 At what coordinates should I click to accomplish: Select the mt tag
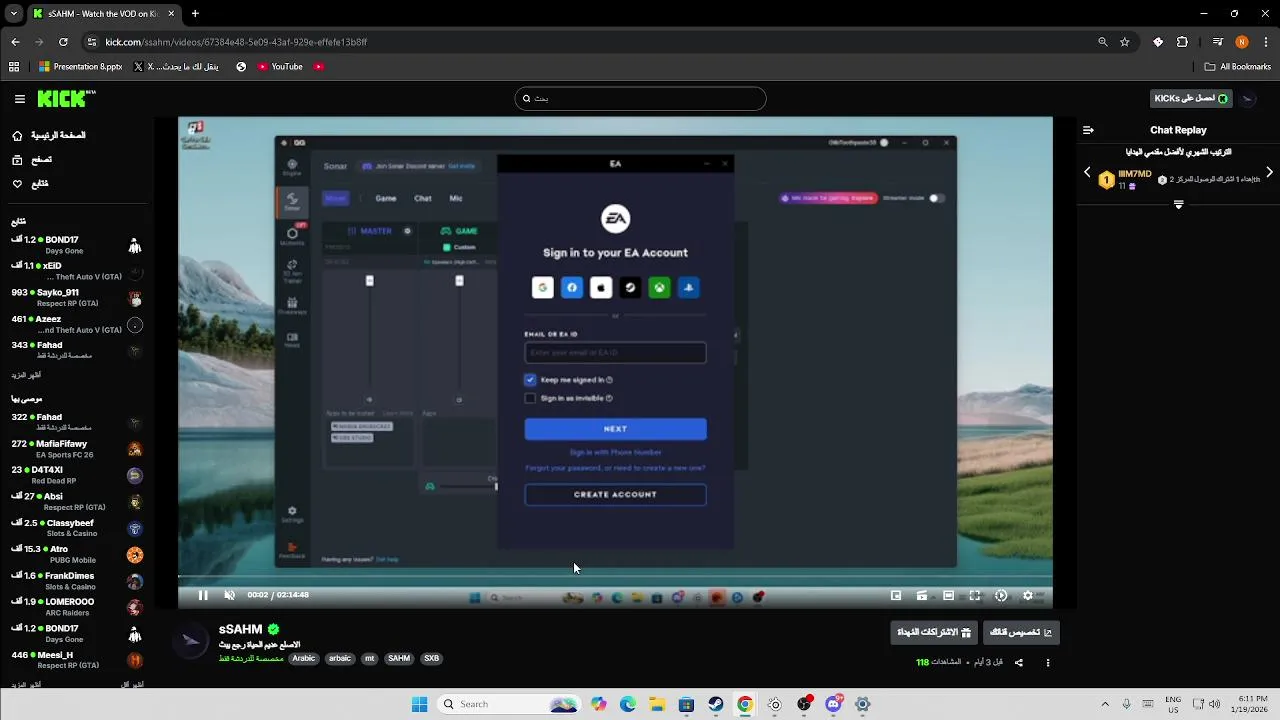pos(370,658)
